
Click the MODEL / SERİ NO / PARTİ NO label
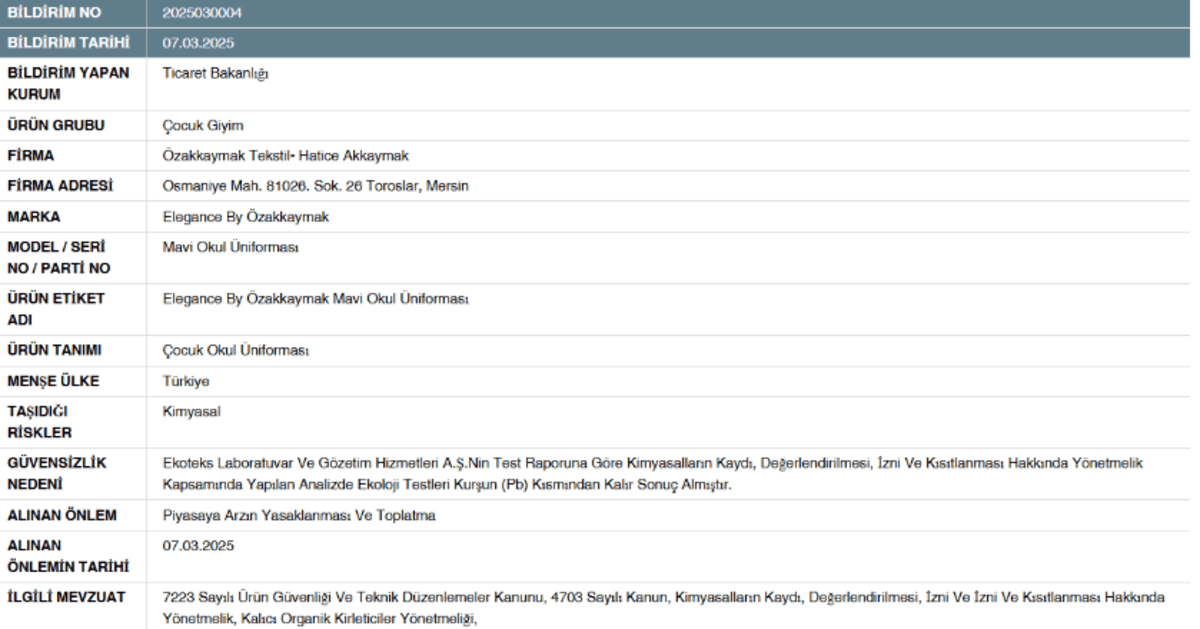(59, 258)
